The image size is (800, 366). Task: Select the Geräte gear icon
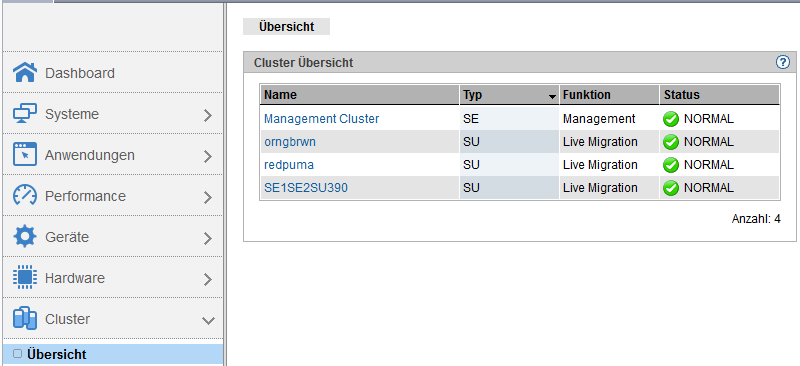click(24, 236)
